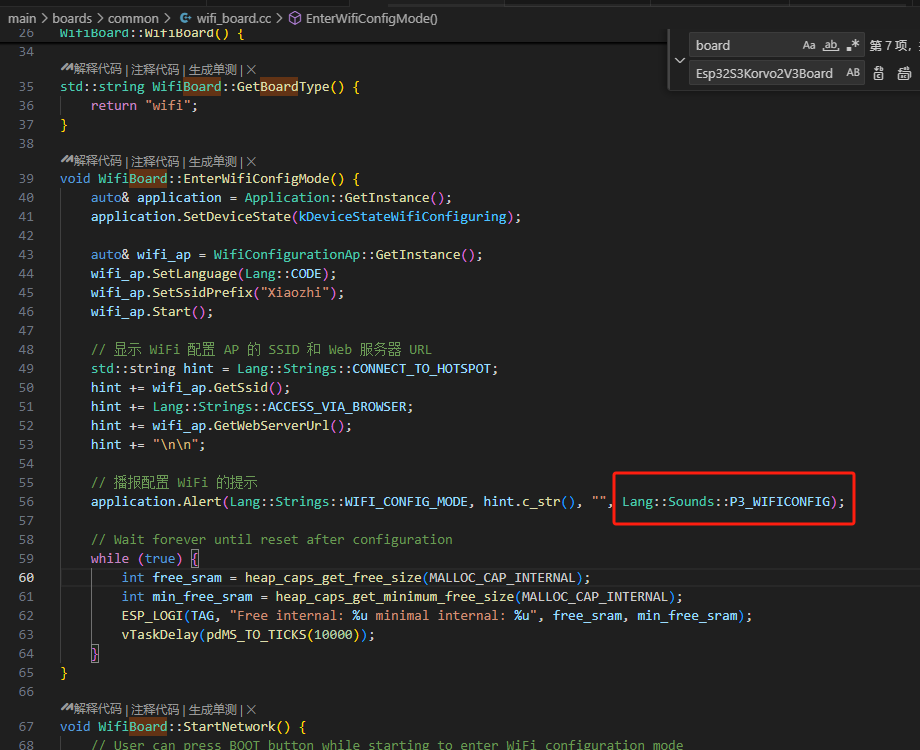Enable regular expression search option

tap(853, 45)
